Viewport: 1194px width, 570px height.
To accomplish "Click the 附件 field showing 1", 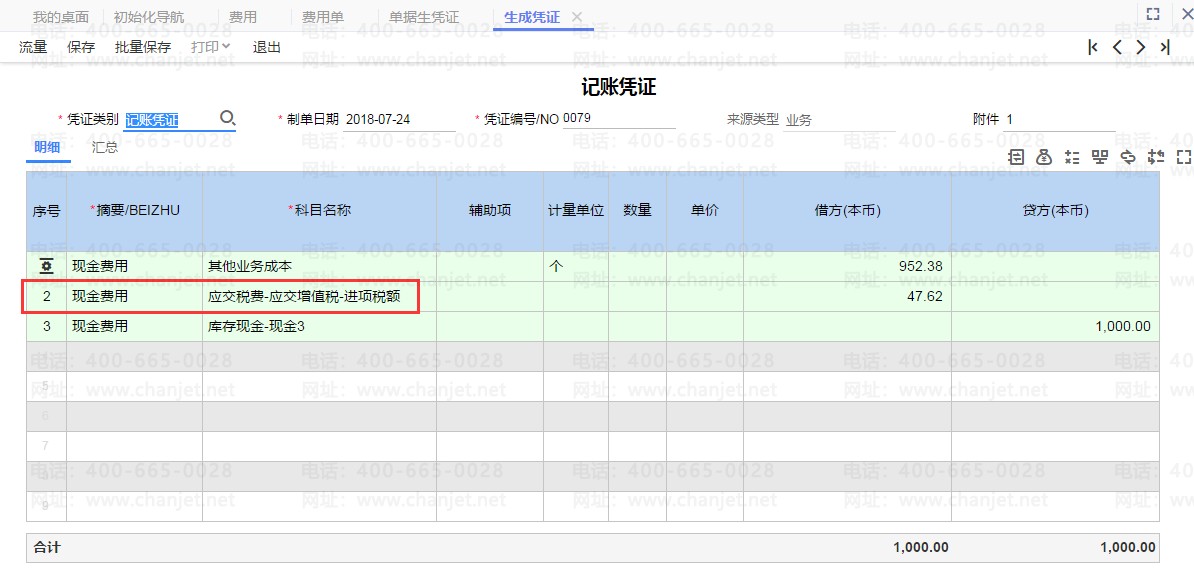I will (x=1058, y=119).
